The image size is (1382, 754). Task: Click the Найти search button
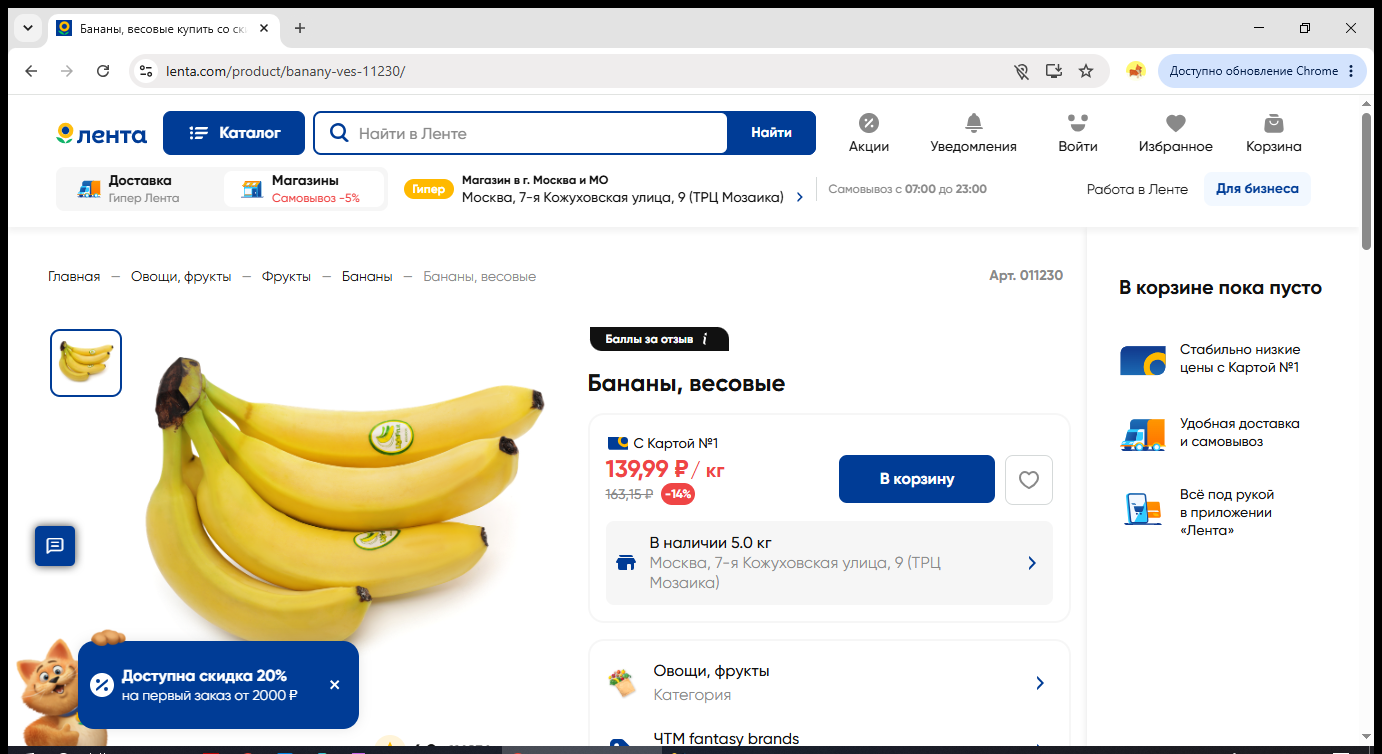click(771, 133)
